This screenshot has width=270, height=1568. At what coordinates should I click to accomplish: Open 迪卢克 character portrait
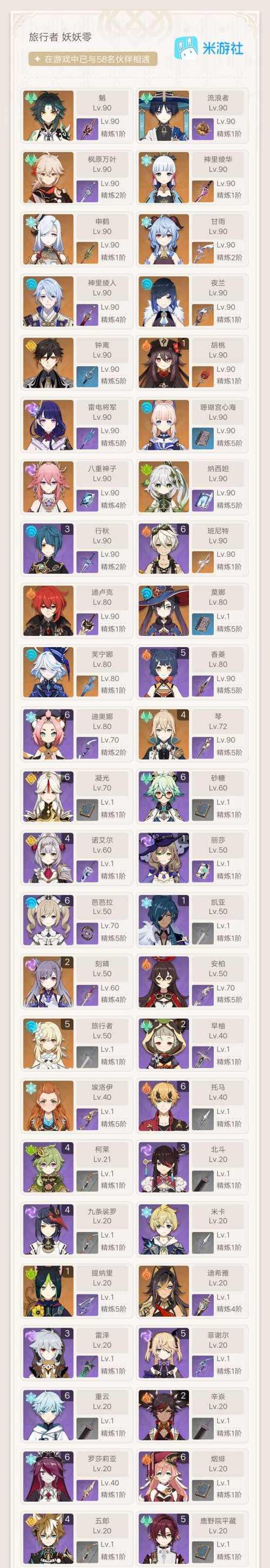[x=48, y=610]
